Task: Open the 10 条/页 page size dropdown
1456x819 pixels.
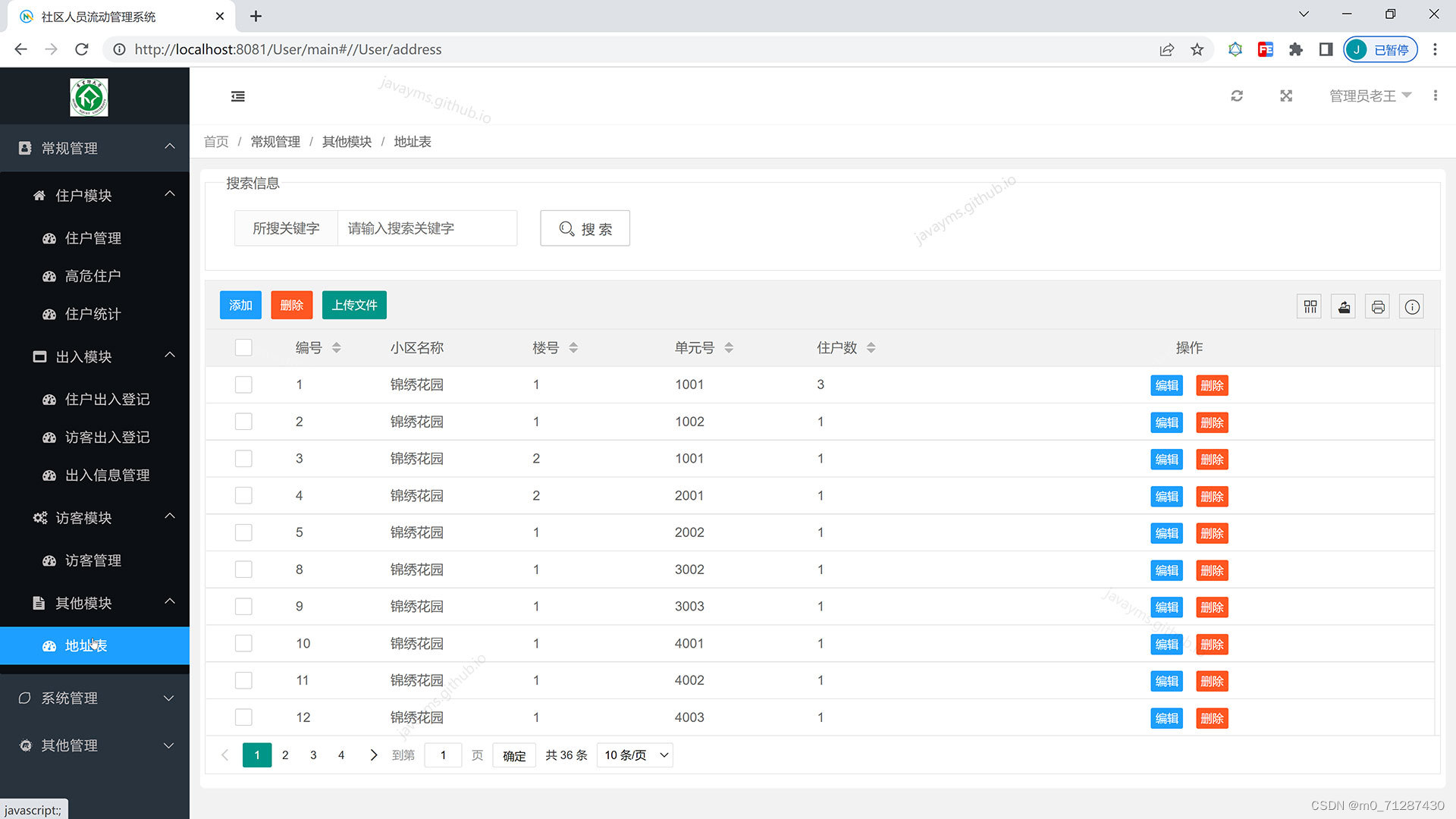Action: 635,755
